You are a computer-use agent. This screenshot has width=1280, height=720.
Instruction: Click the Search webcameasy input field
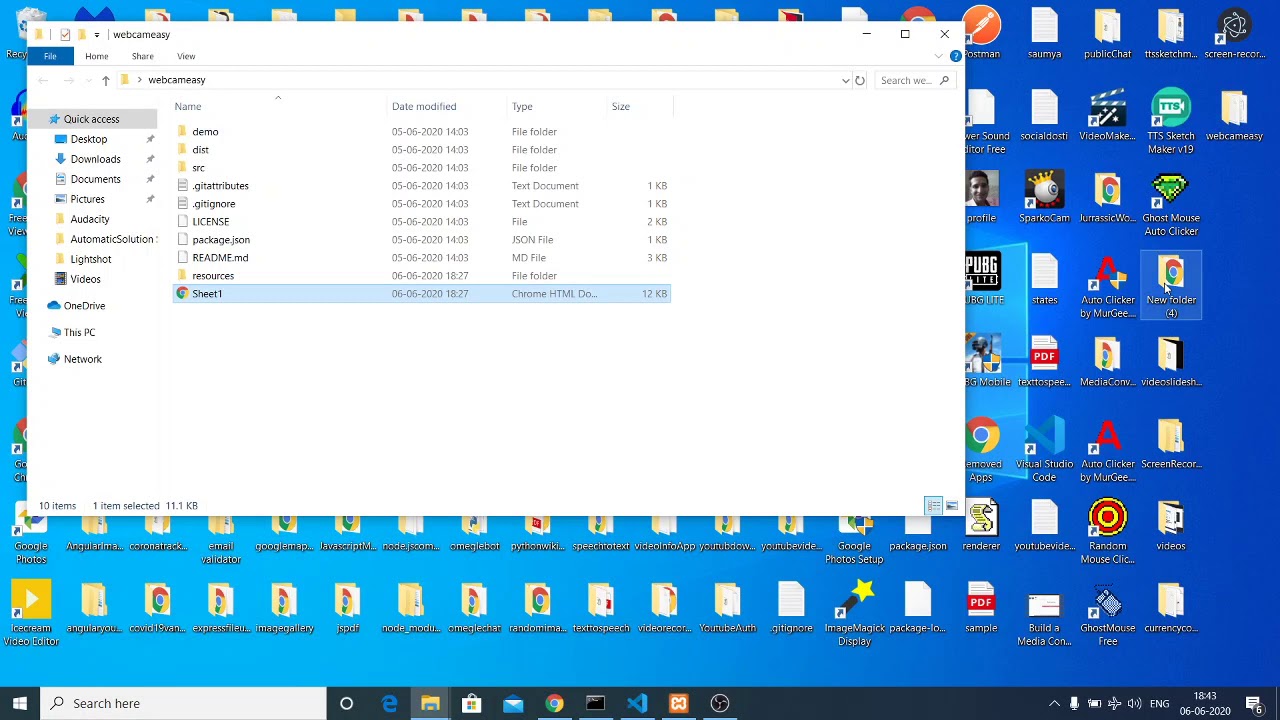point(905,80)
